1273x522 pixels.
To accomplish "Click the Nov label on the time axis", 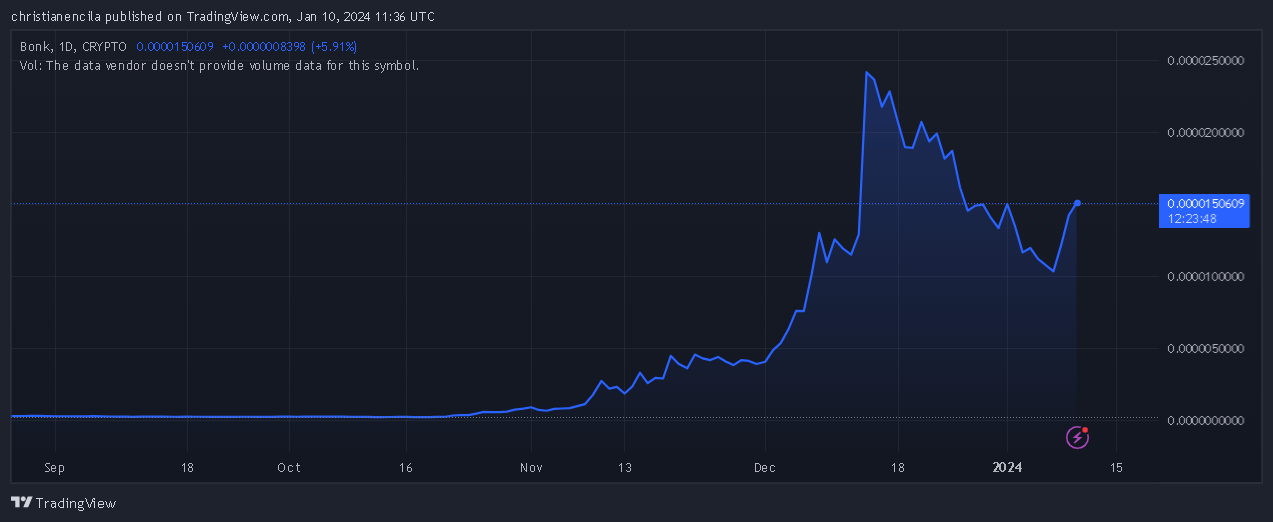I will (532, 467).
